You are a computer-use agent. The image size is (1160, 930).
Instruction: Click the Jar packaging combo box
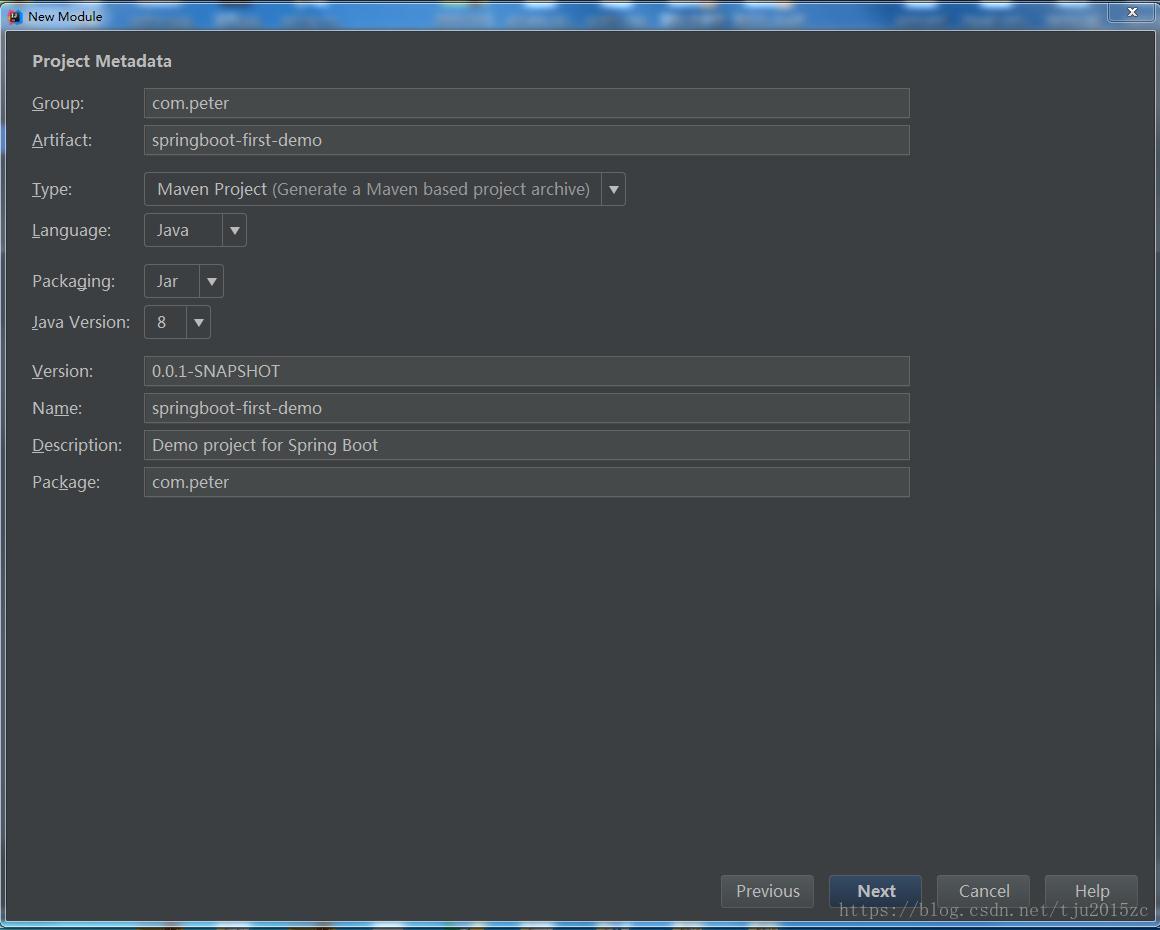point(183,281)
